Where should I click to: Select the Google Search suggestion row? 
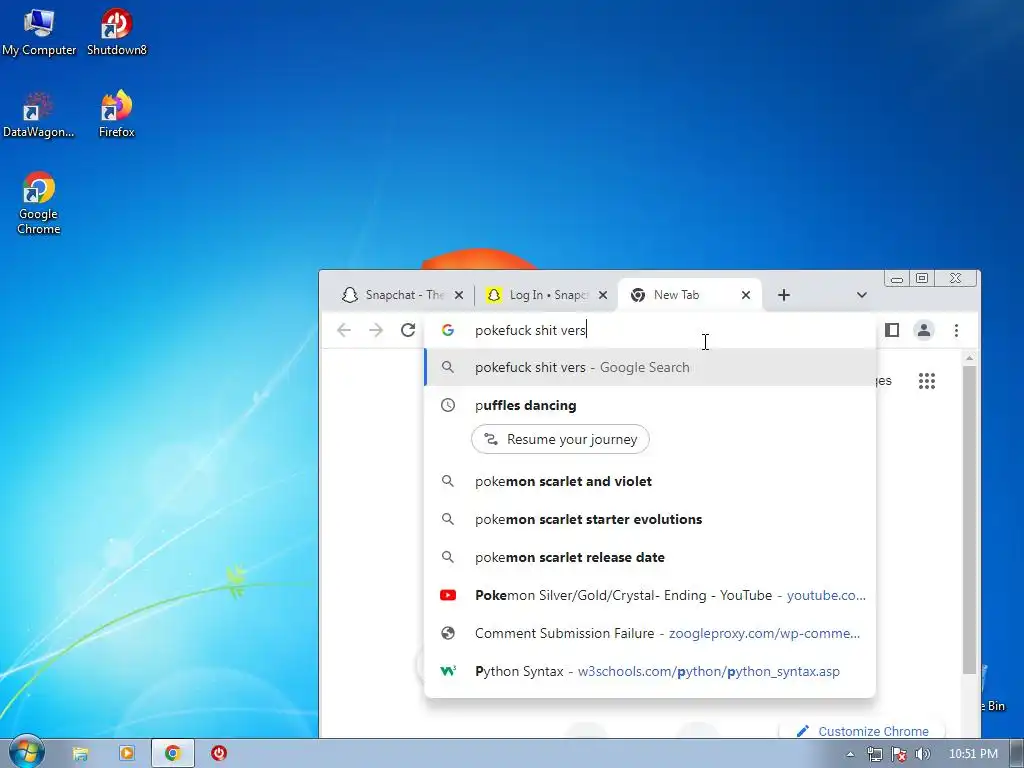(x=650, y=368)
